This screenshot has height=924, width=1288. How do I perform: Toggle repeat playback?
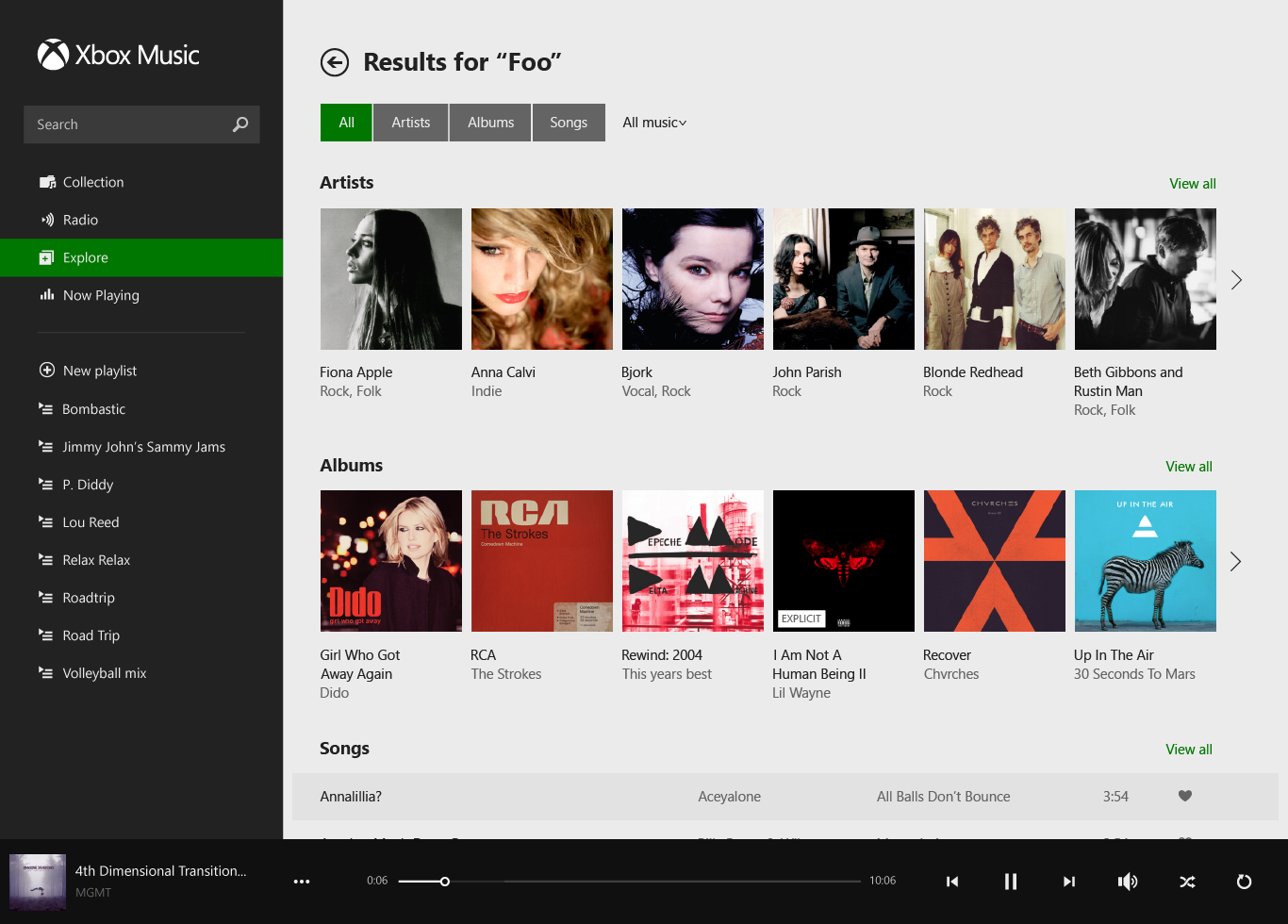click(1245, 882)
